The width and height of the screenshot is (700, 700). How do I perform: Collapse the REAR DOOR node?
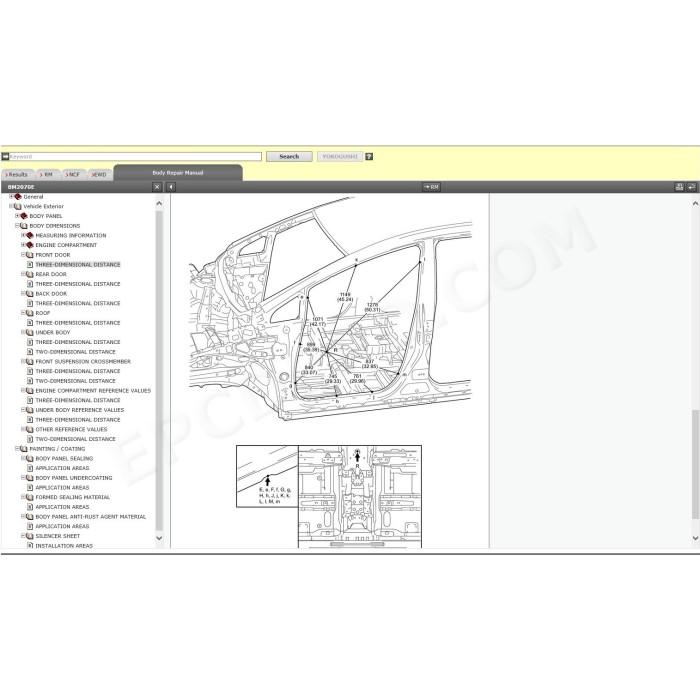(x=23, y=274)
